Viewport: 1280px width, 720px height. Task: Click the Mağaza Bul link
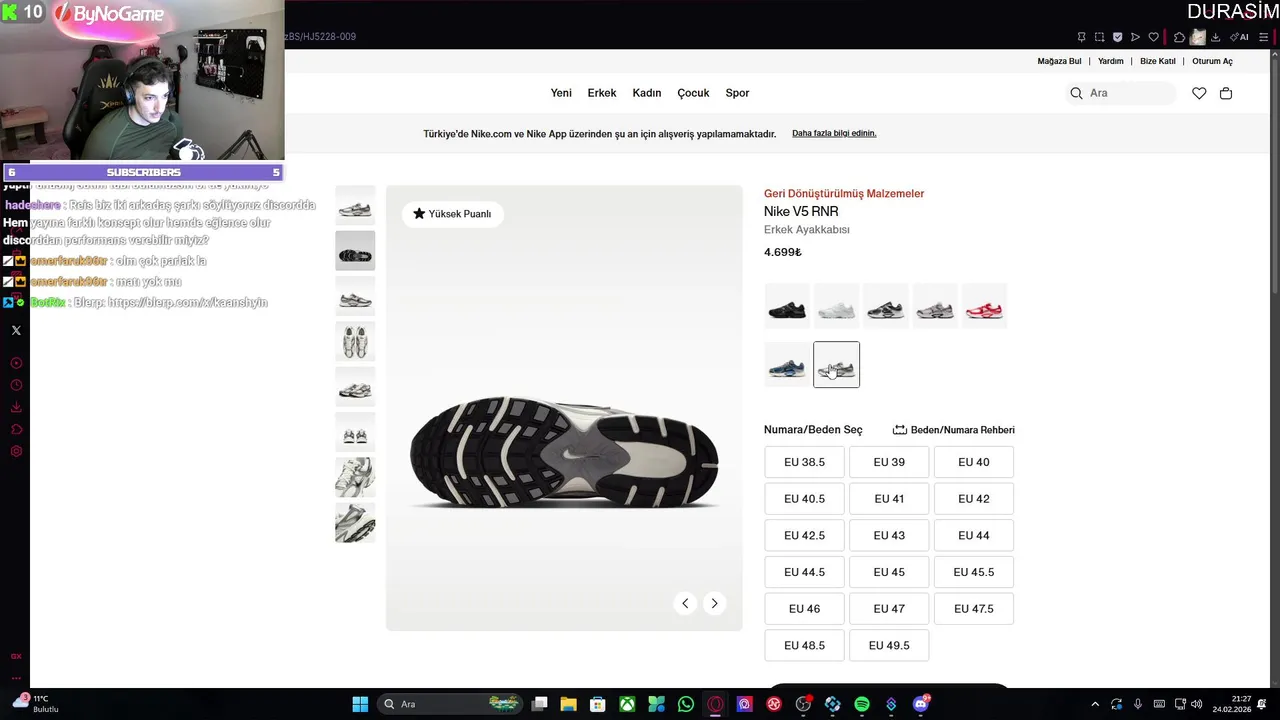1059,61
